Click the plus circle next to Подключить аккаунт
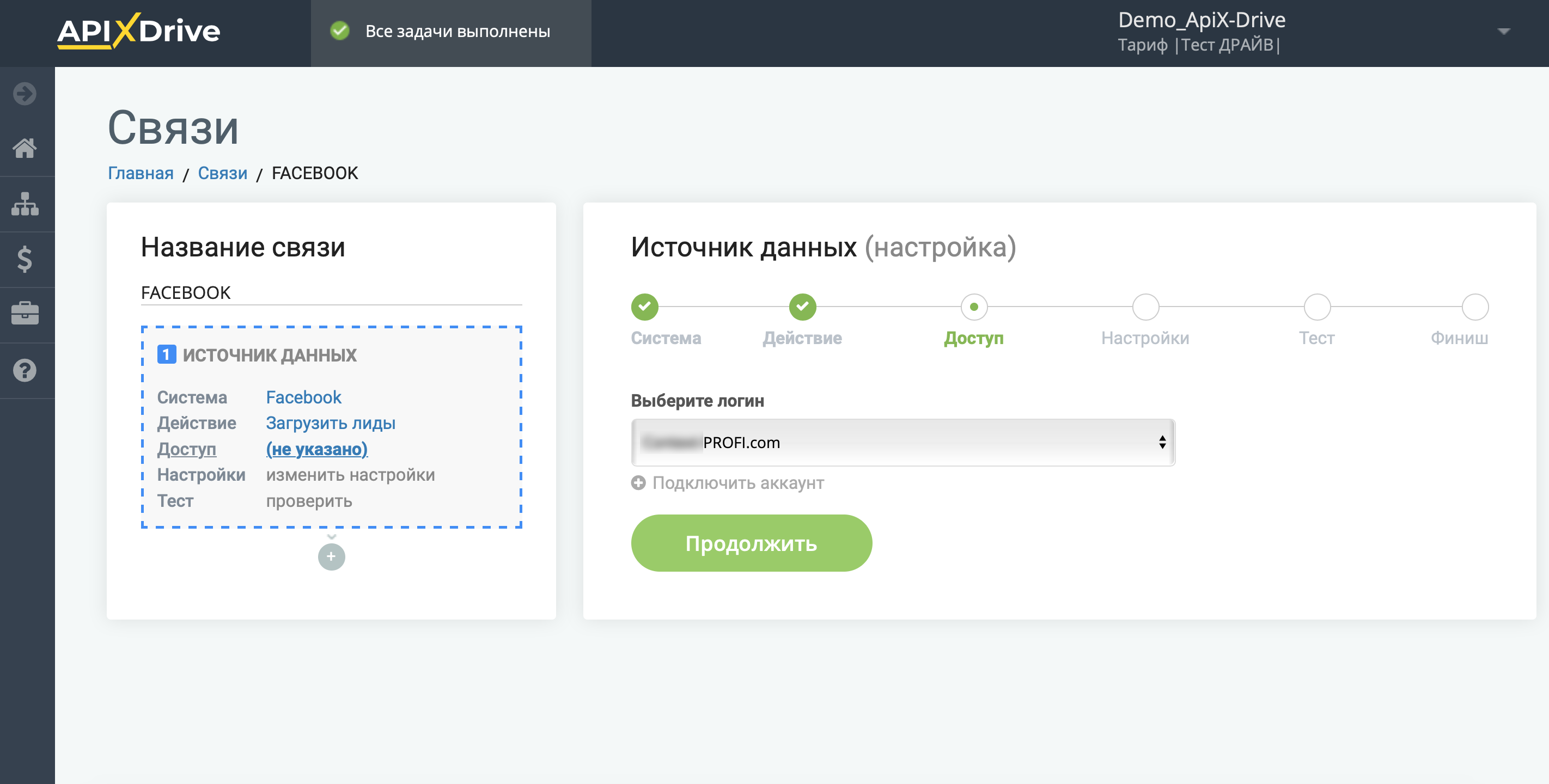Viewport: 1549px width, 784px height. click(638, 483)
